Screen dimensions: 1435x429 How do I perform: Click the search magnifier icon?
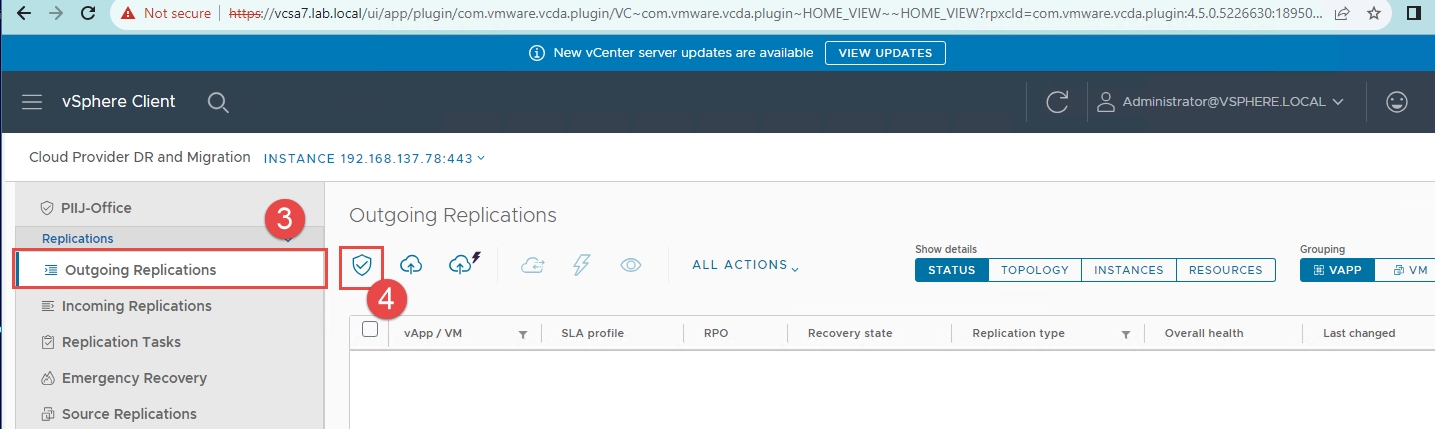218,102
